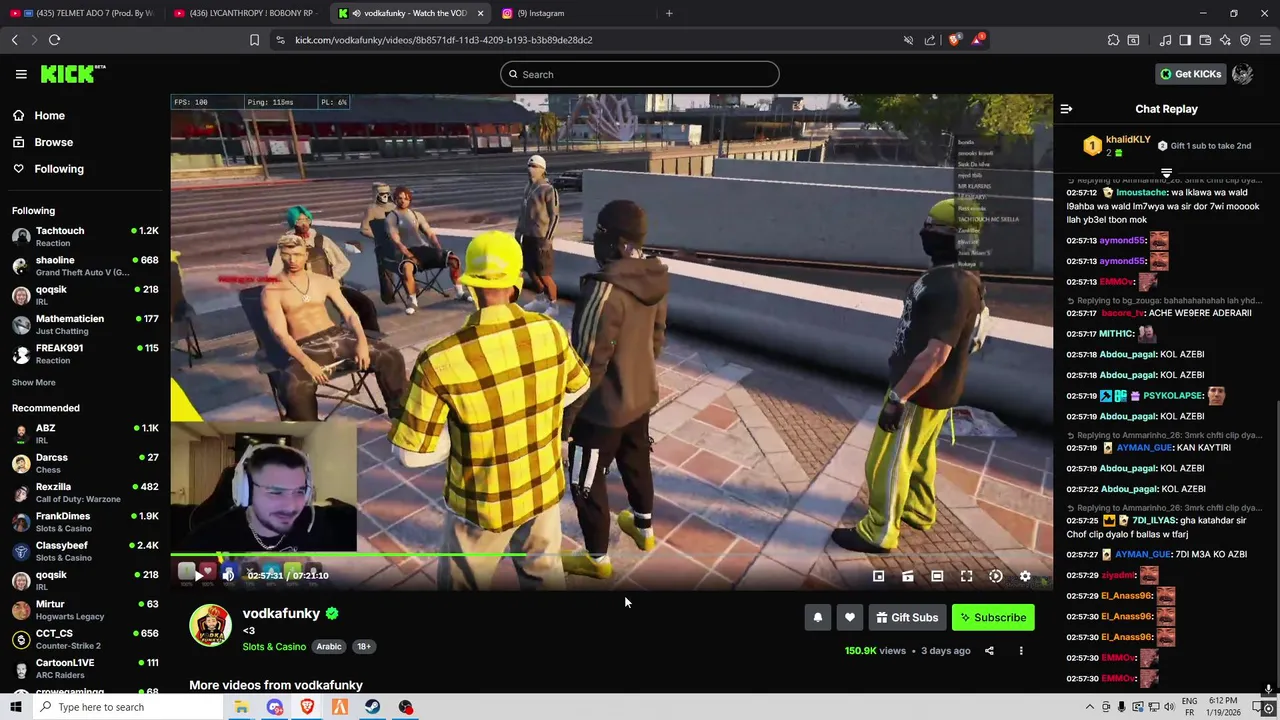The image size is (1280, 720).
Task: Bookmark this page icon
Action: pos(254,40)
